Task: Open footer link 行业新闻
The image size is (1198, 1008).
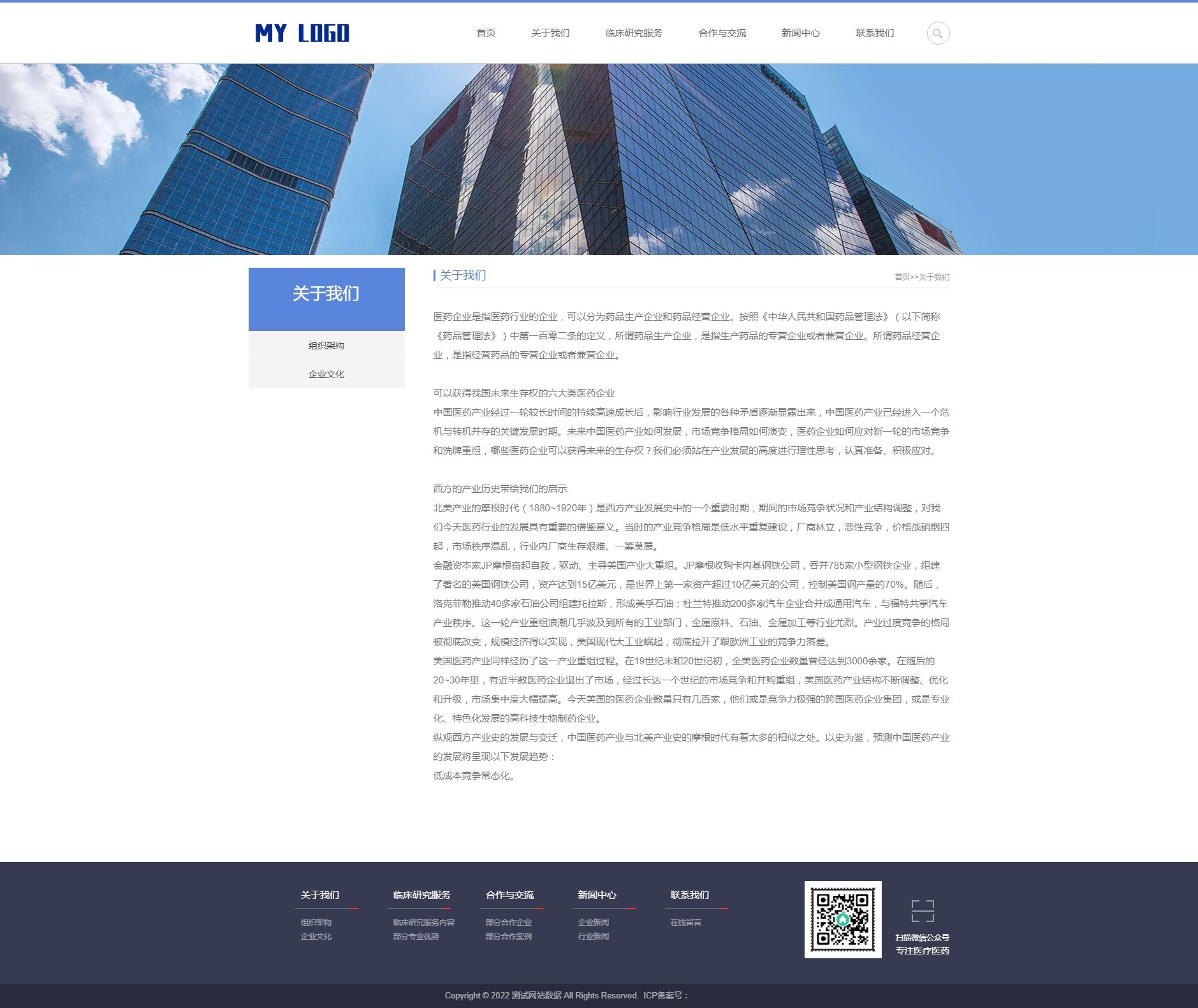Action: click(594, 937)
